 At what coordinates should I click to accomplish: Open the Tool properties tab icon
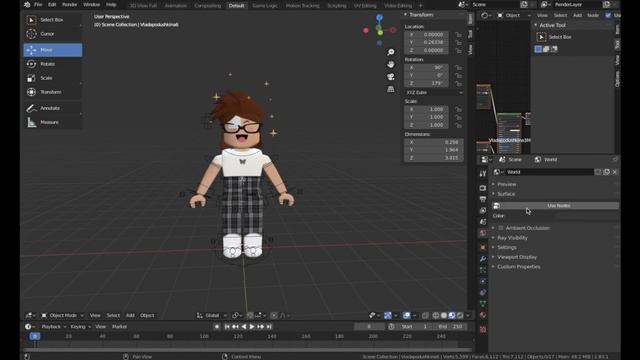coord(483,173)
